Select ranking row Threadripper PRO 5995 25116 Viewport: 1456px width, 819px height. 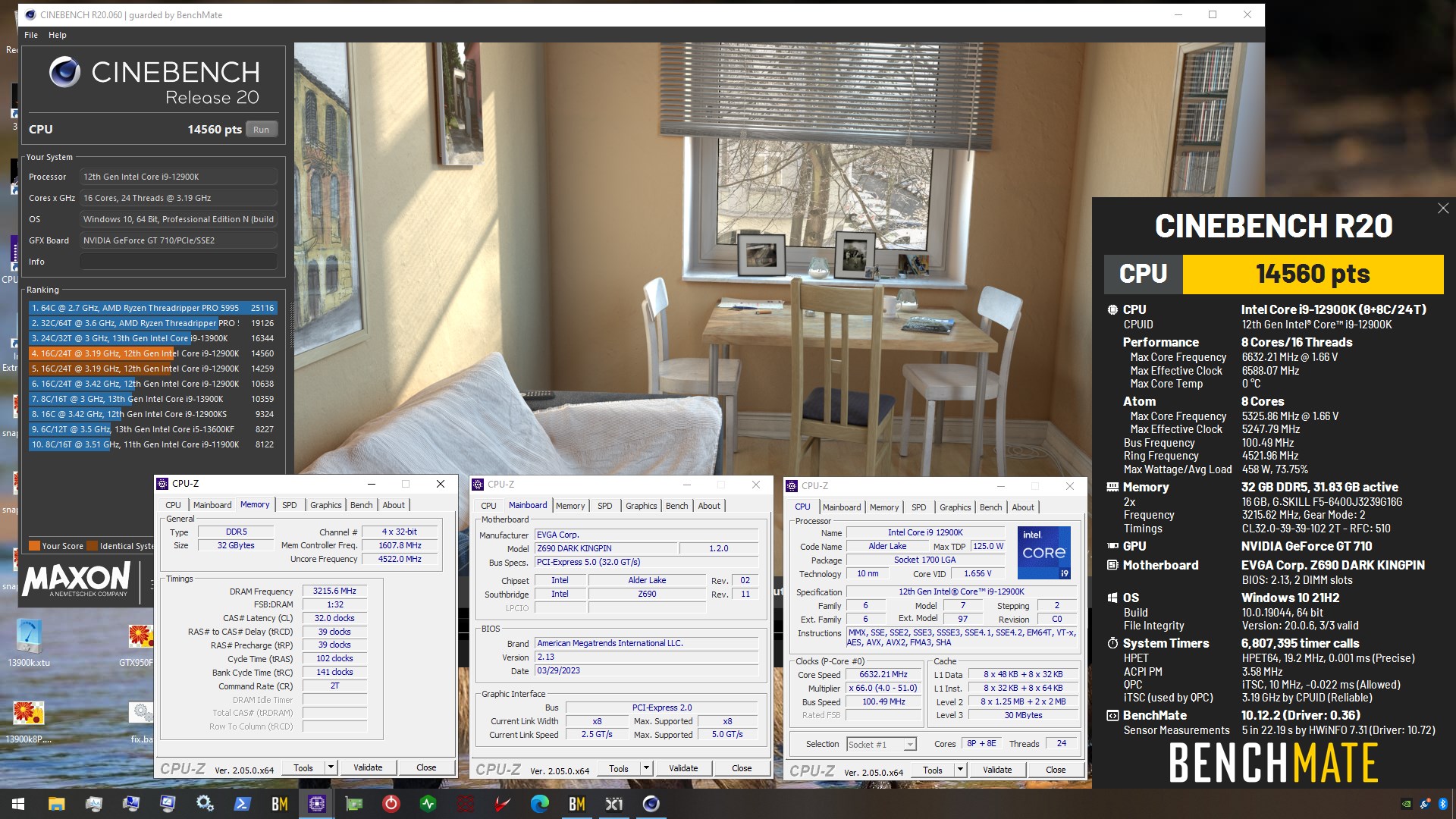coord(152,308)
